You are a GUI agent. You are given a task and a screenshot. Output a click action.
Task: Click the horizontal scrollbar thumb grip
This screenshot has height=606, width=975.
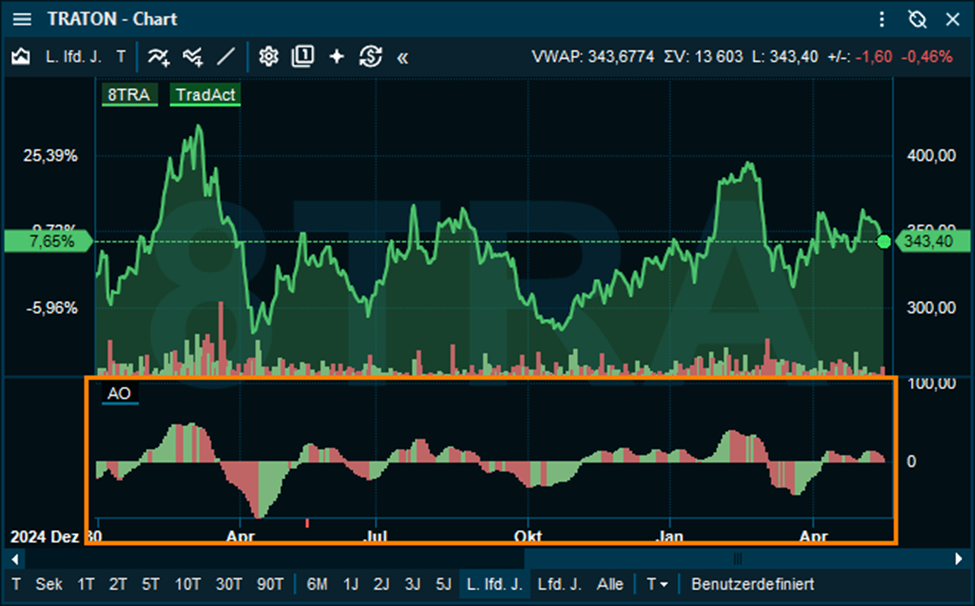point(737,559)
